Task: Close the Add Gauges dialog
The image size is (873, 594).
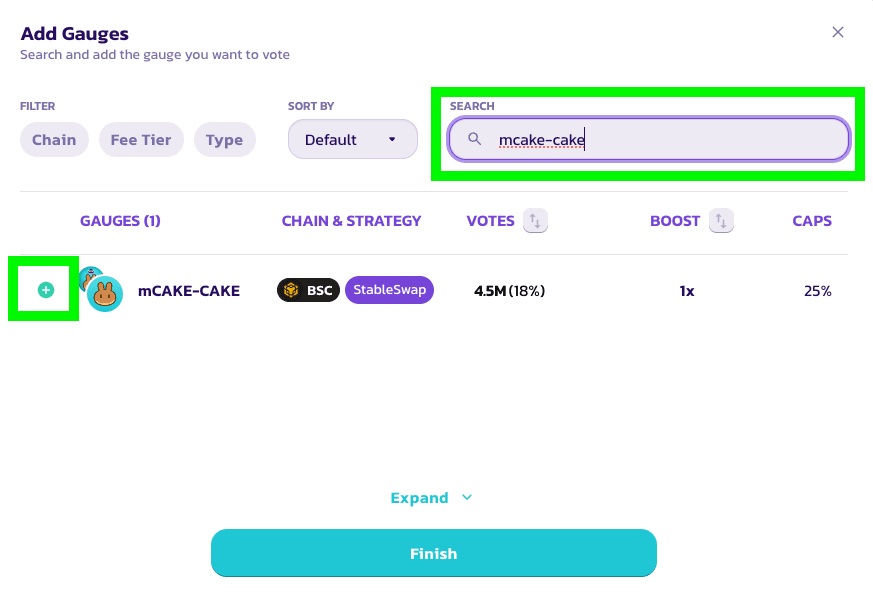Action: pos(838,32)
